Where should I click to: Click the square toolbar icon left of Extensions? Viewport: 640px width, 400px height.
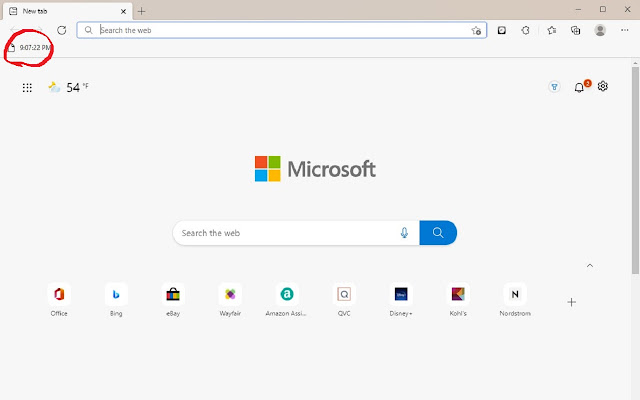[x=502, y=30]
